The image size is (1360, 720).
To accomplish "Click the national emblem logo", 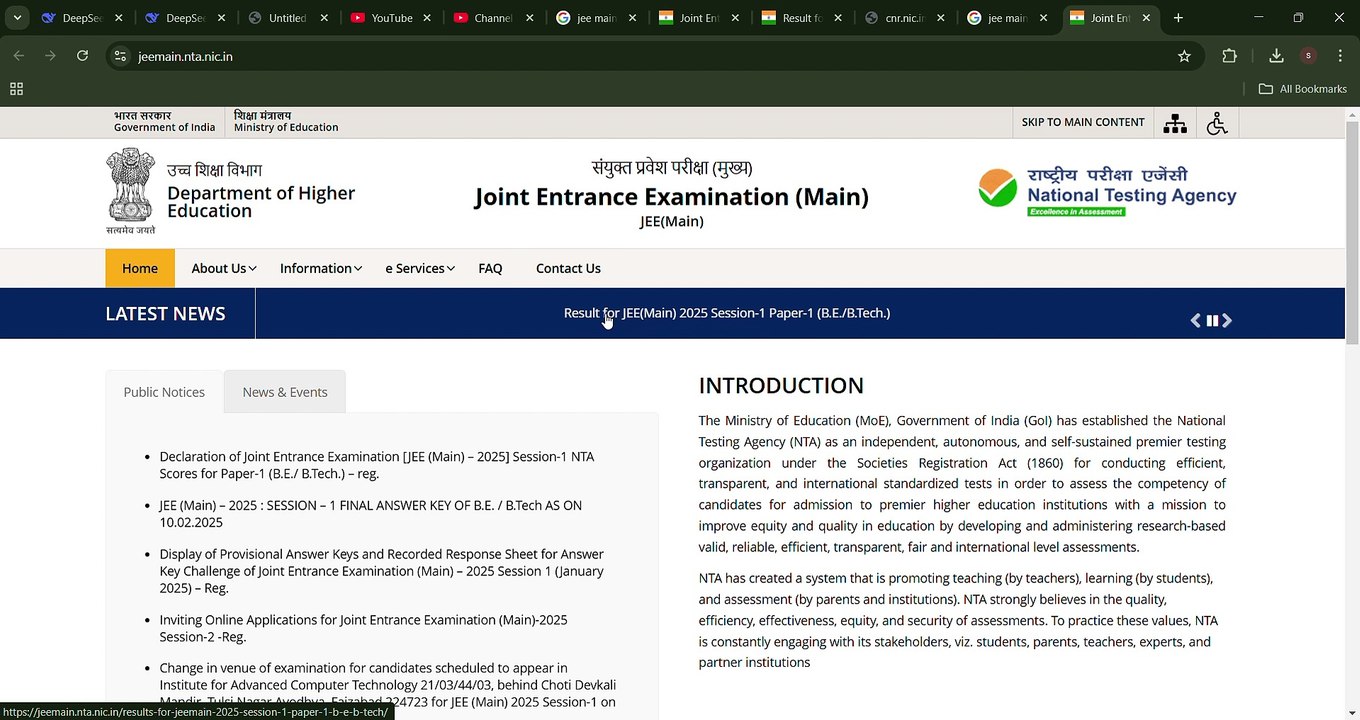I will click(131, 190).
